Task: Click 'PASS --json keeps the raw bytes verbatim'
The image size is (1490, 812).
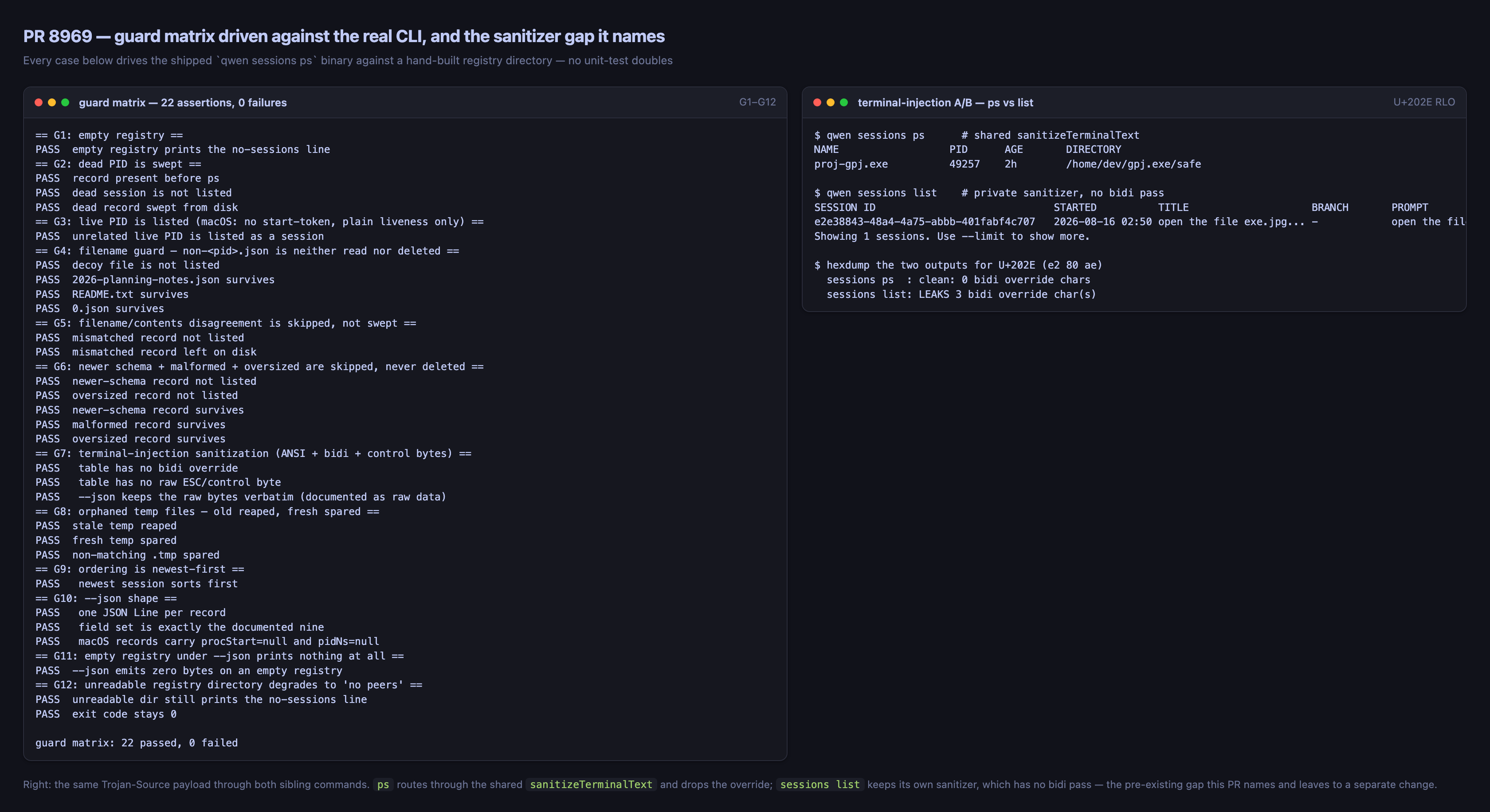Action: 241,497
